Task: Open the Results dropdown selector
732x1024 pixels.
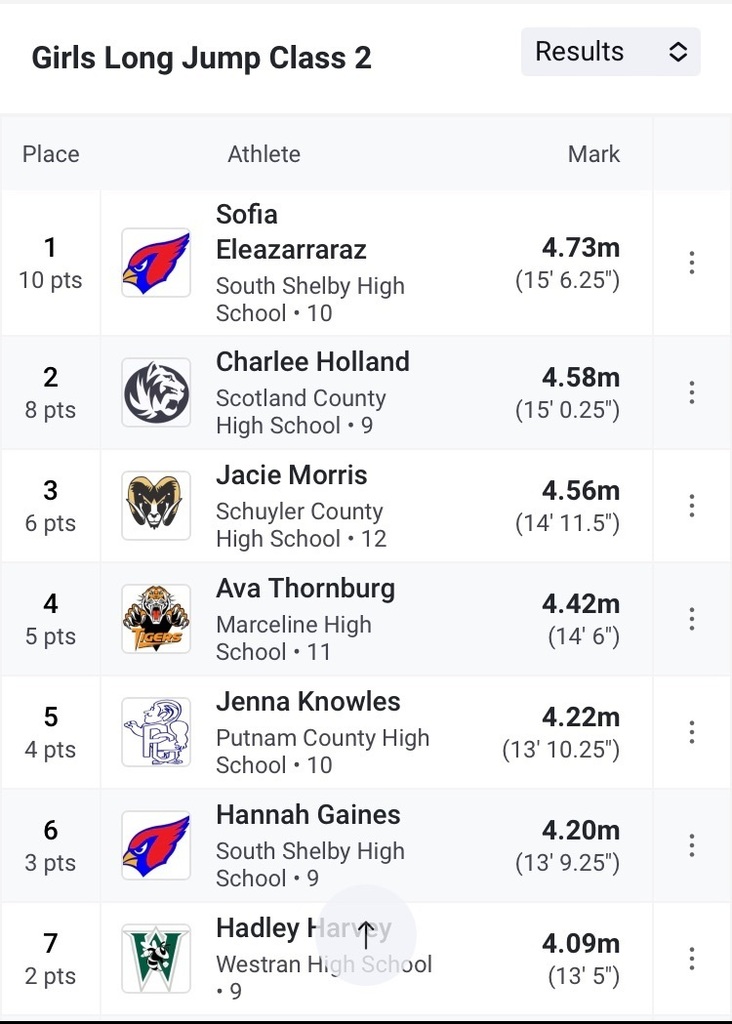Action: point(611,52)
